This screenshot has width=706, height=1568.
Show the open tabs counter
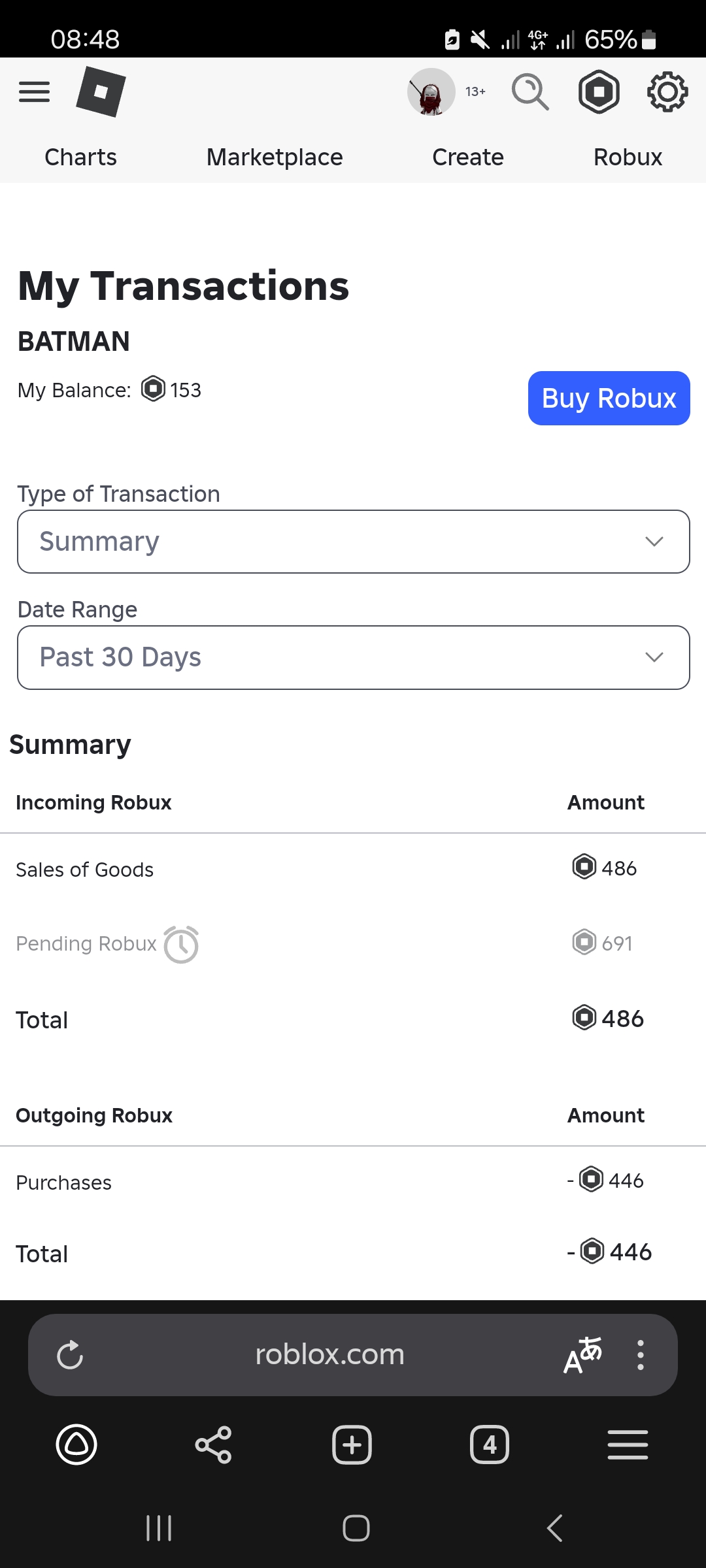(x=489, y=1445)
